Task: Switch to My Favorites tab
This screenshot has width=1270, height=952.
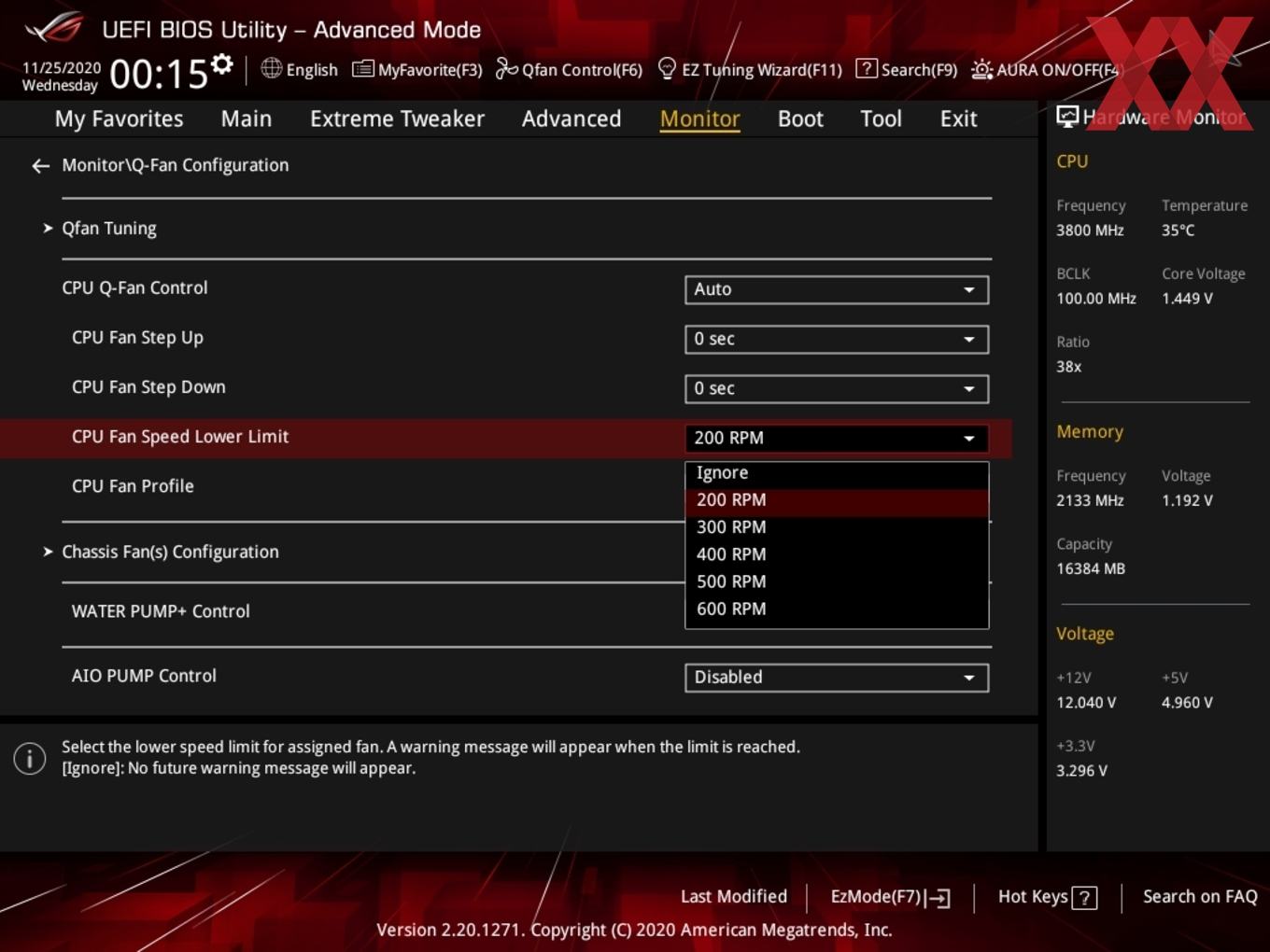Action: (119, 119)
